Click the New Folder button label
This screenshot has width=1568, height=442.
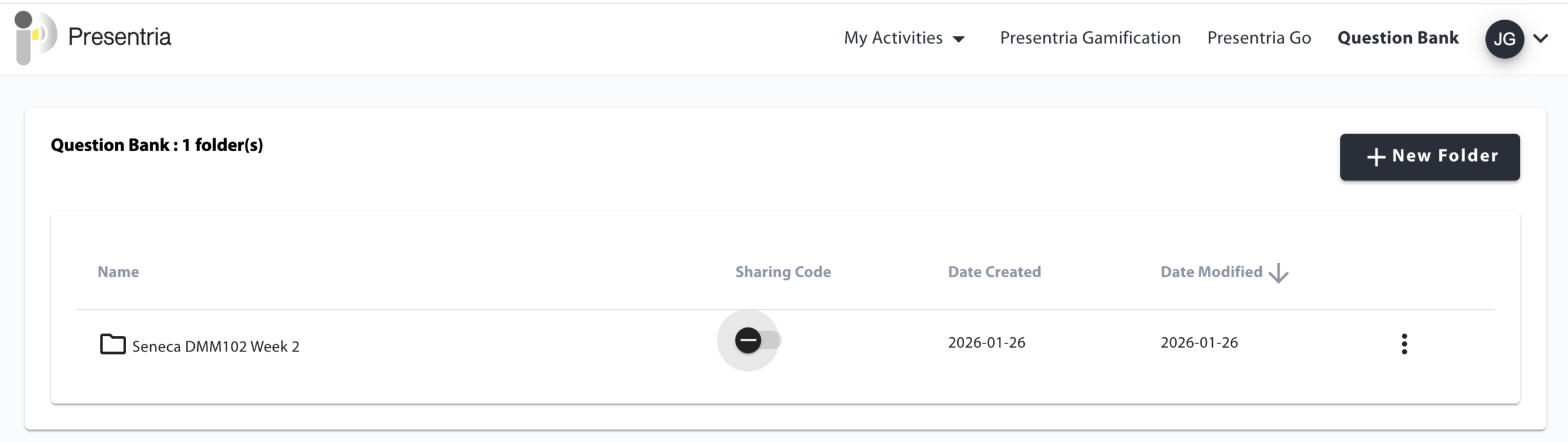[x=1445, y=156]
